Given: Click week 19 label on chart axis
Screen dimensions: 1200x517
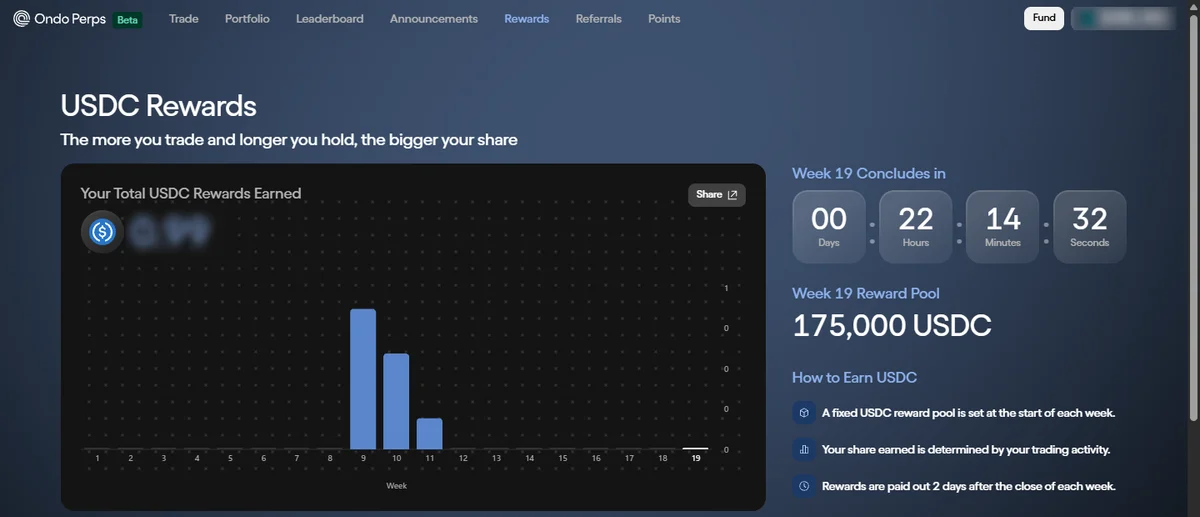Looking at the screenshot, I should point(696,458).
